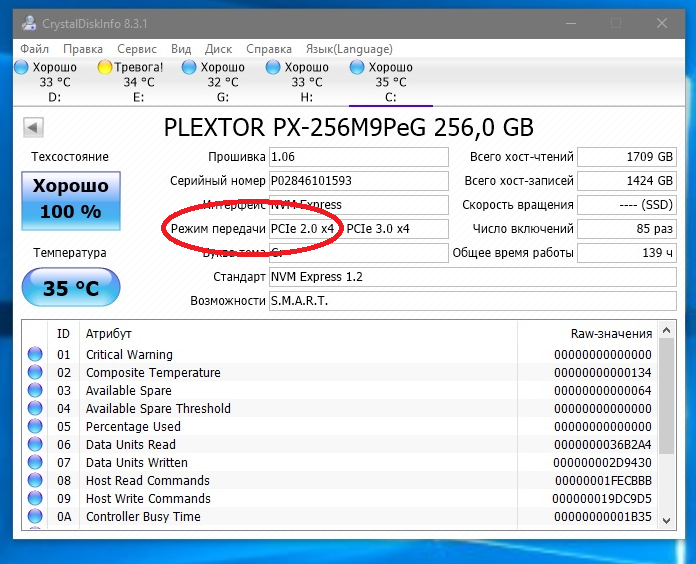The image size is (696, 564).
Task: Click raw value 00000001FECBBB
Action: point(603,481)
